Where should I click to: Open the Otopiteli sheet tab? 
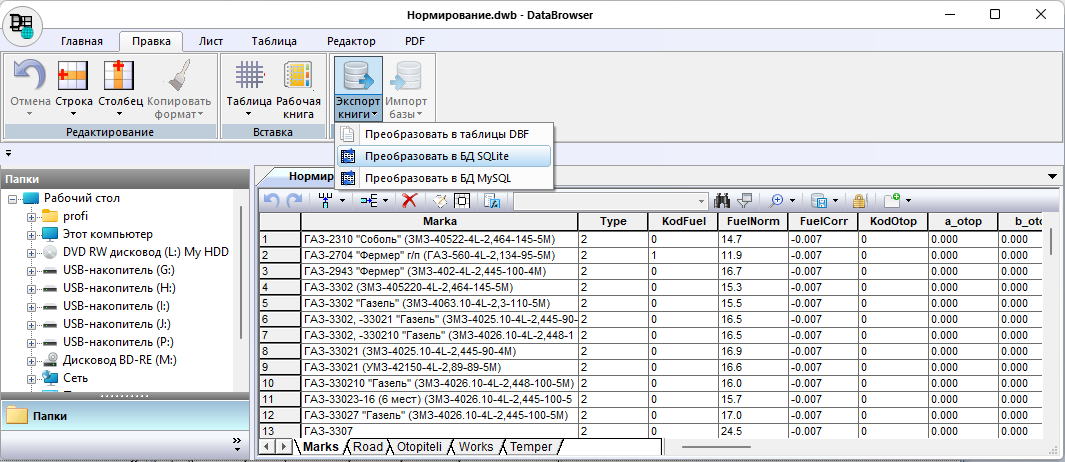pos(420,446)
